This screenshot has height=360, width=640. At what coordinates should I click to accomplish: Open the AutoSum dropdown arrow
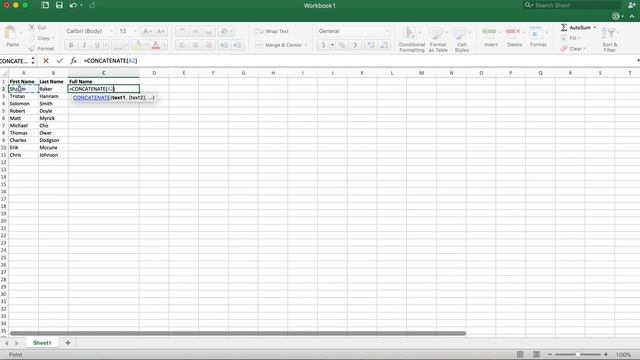(x=595, y=27)
